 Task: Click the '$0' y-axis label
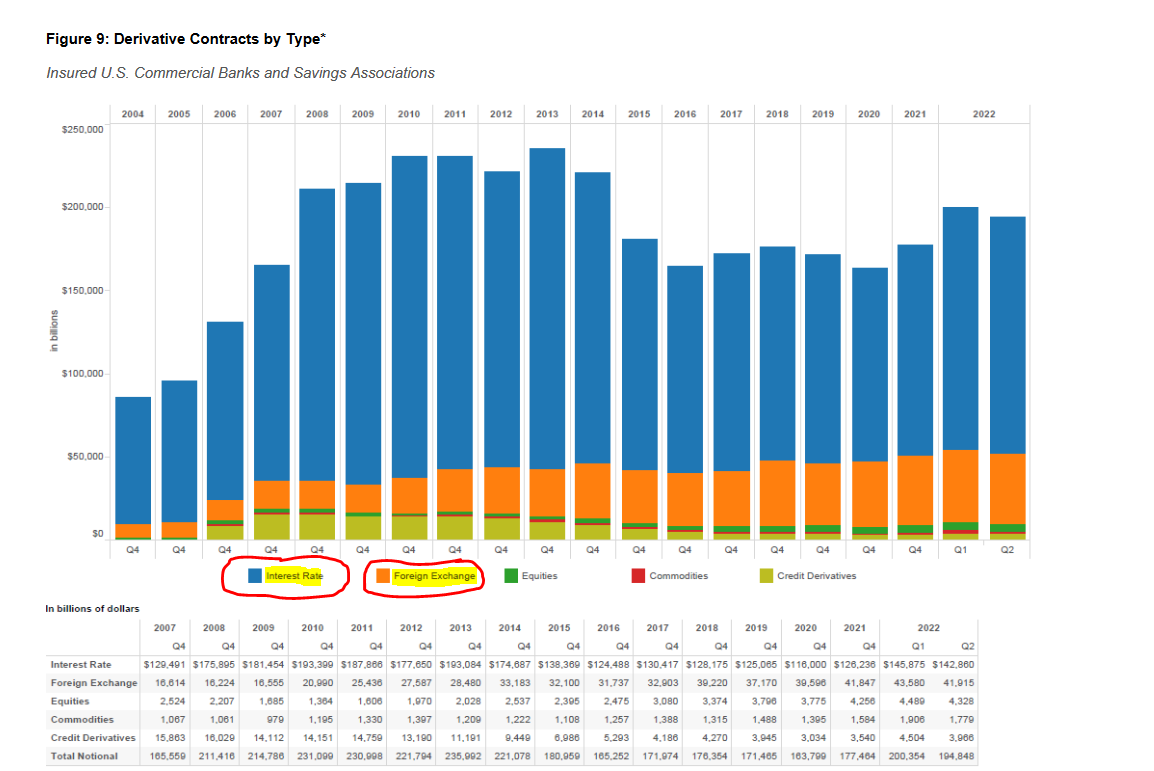pyautogui.click(x=98, y=534)
